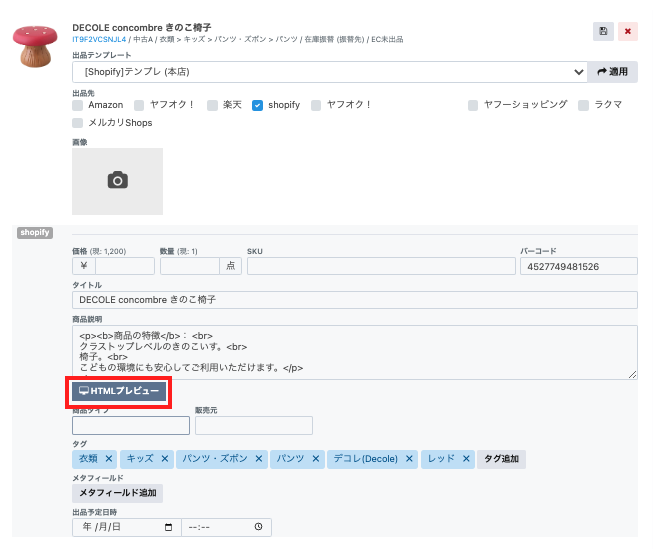Click the 出品予定日時 time field

226,527
